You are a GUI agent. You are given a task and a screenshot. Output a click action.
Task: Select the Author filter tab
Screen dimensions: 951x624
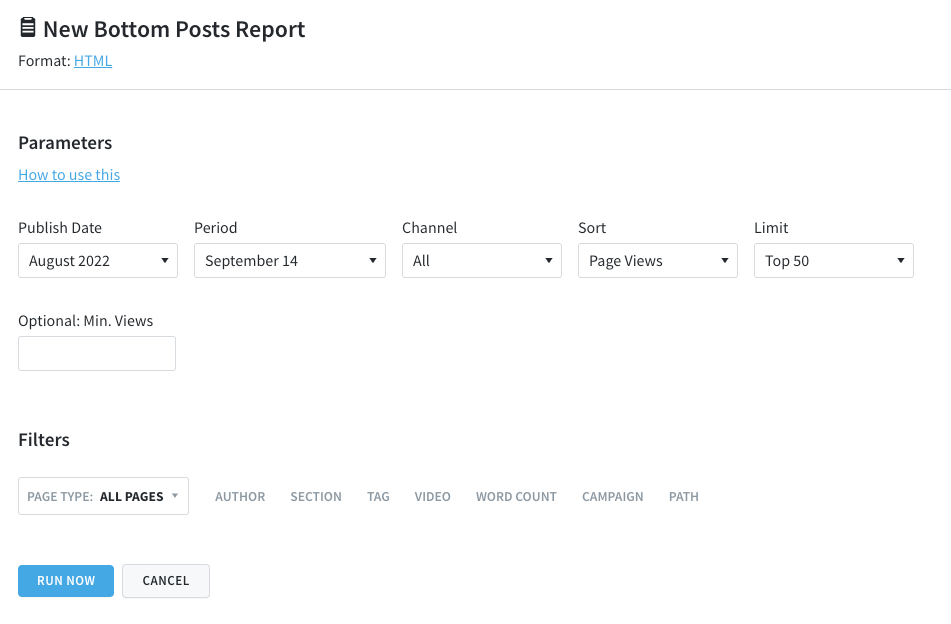click(240, 497)
